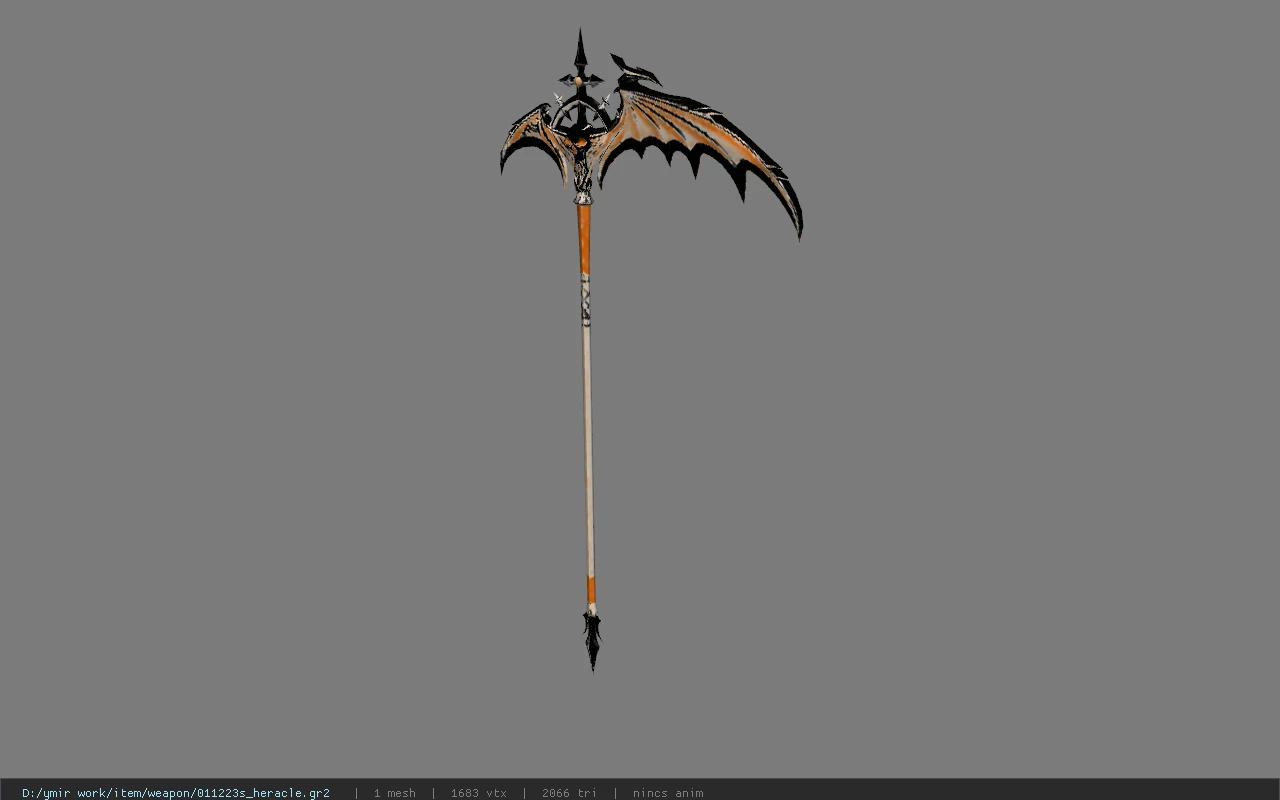
Task: Click the '1683 vtx' vertex count
Action: (478, 793)
